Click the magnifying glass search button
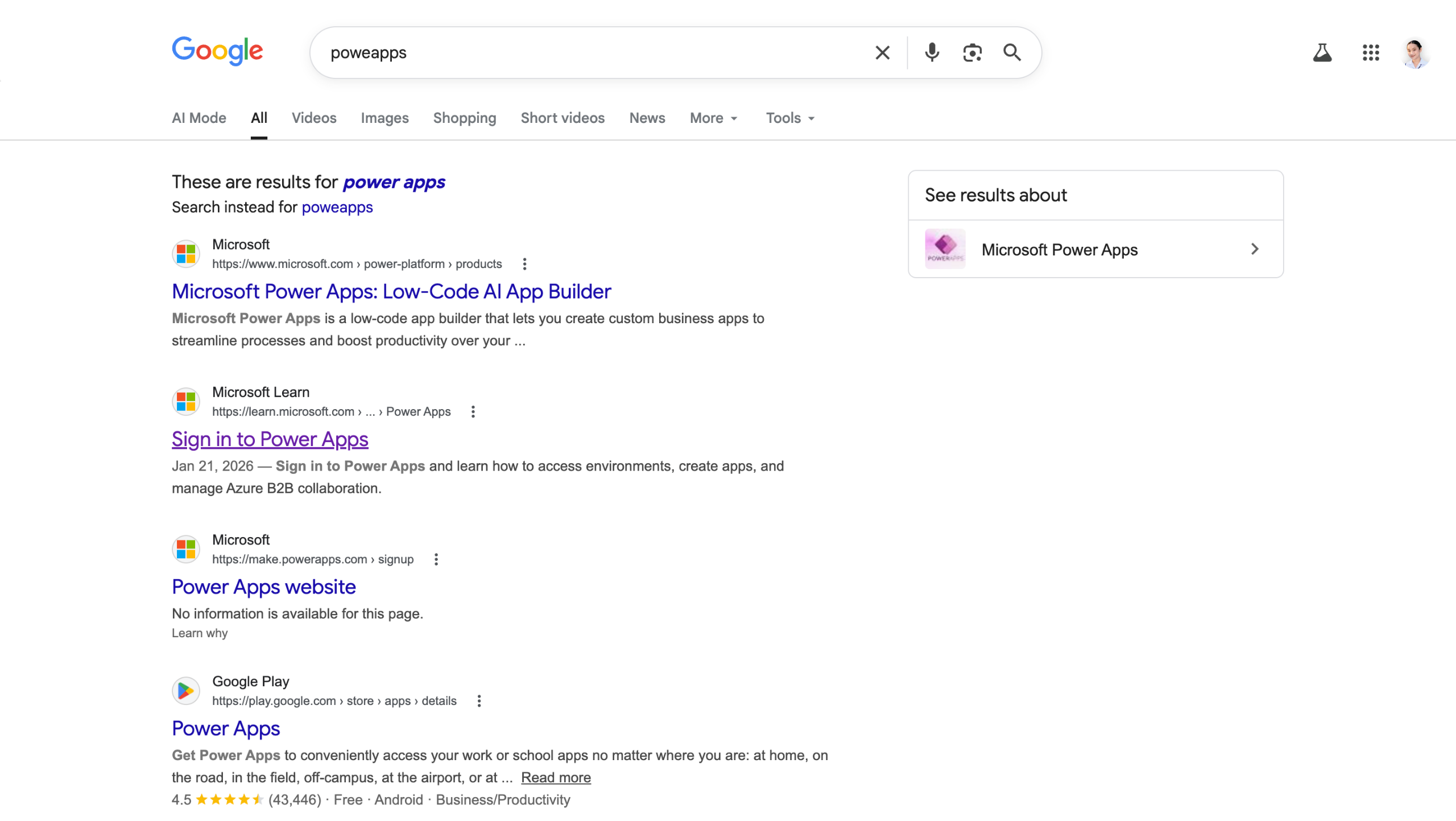The width and height of the screenshot is (1456, 821). [x=1012, y=53]
